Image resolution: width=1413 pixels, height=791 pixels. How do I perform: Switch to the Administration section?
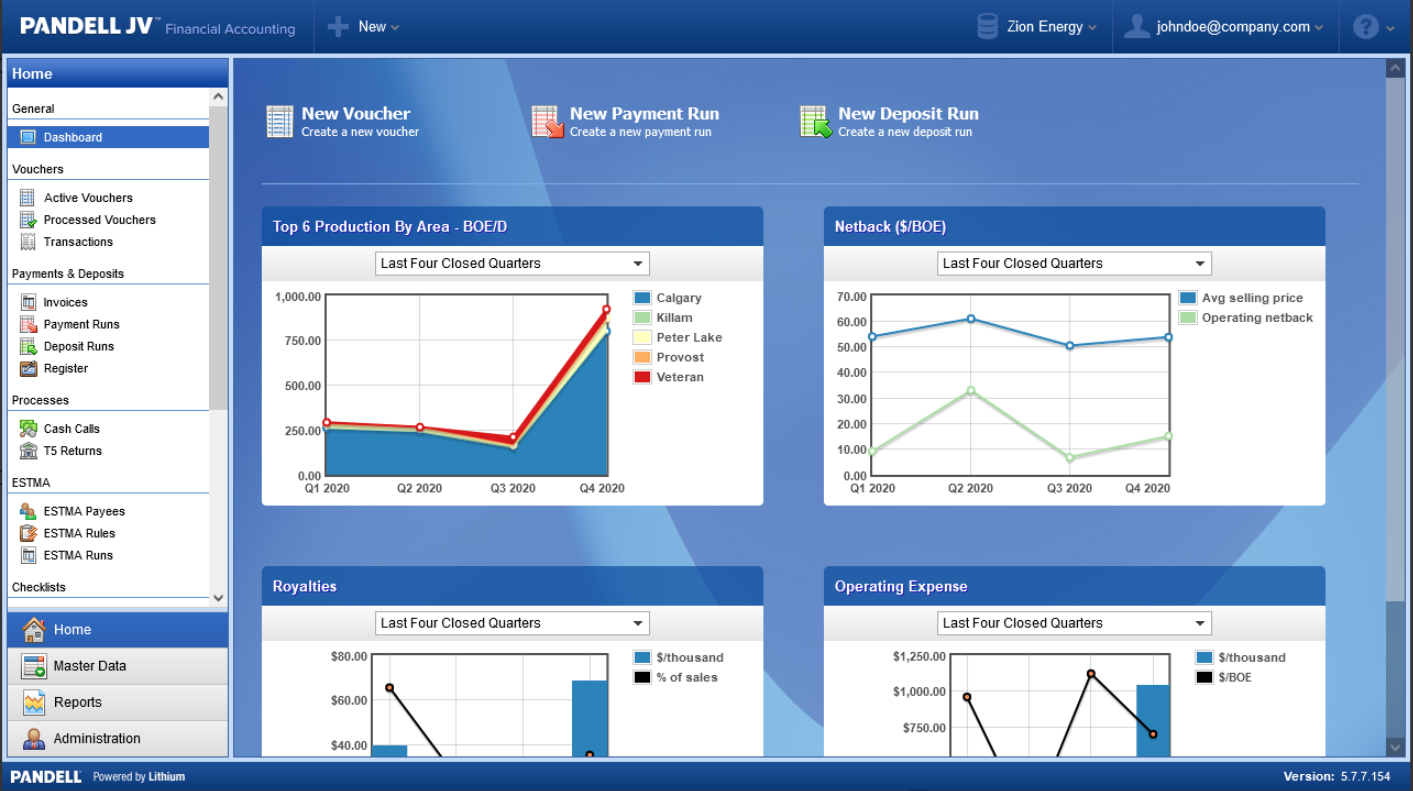coord(118,739)
